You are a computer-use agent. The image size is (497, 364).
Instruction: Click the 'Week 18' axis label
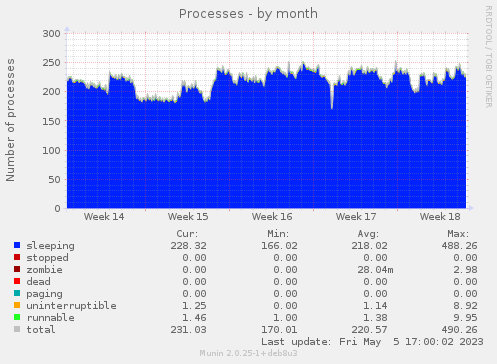440,217
